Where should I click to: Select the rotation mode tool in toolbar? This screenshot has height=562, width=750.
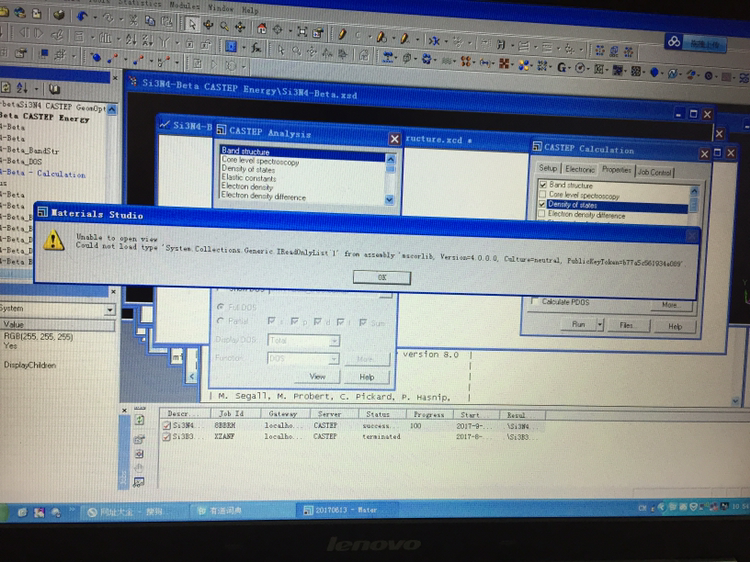pos(209,25)
